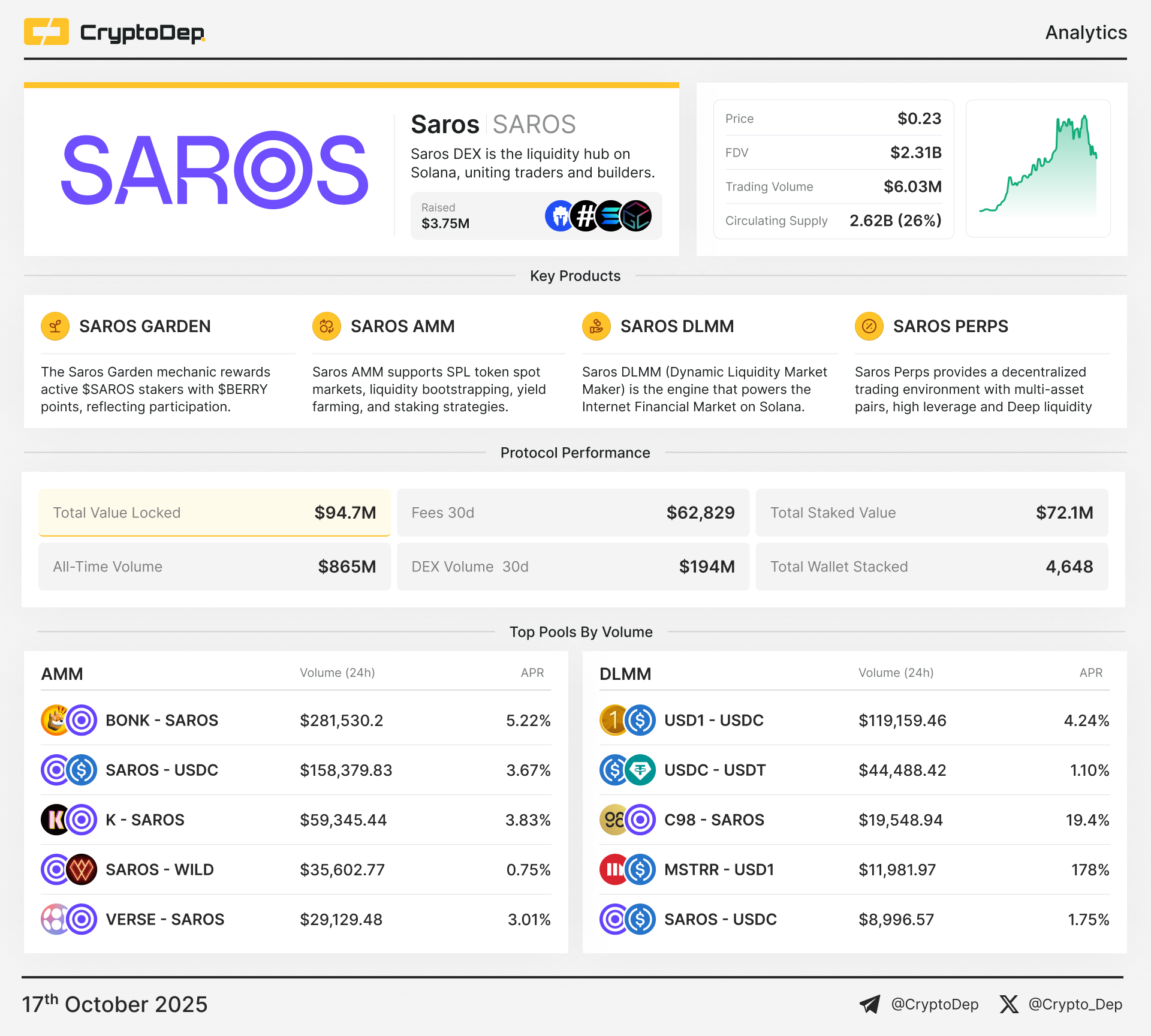
Task: Click the BONK token icon
Action: coord(55,720)
